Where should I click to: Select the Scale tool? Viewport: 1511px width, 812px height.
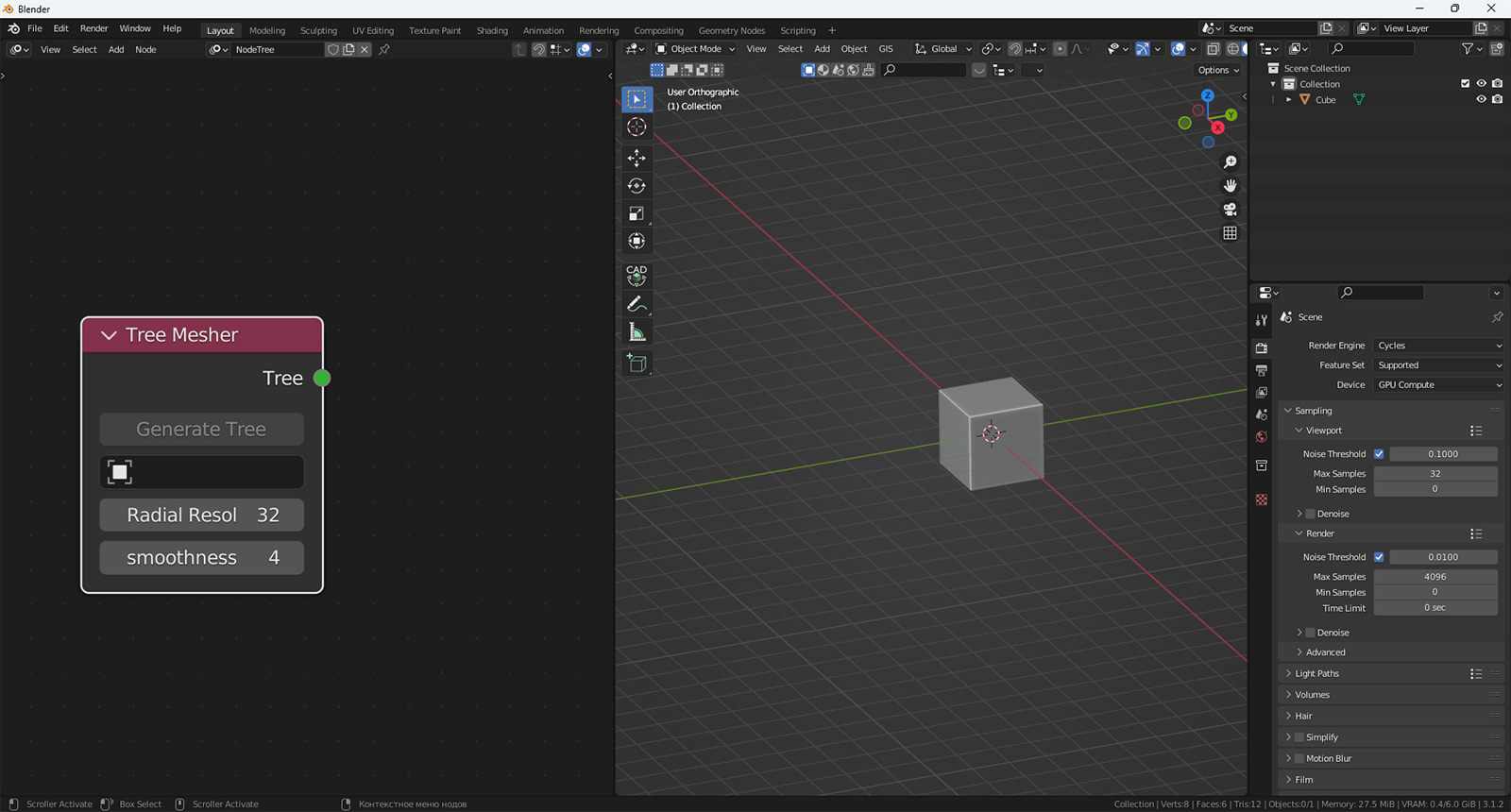(637, 213)
